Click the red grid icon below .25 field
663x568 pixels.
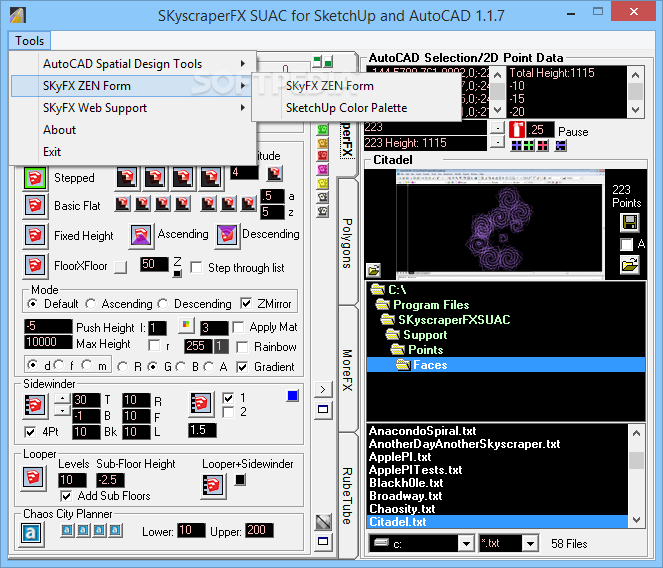542,146
